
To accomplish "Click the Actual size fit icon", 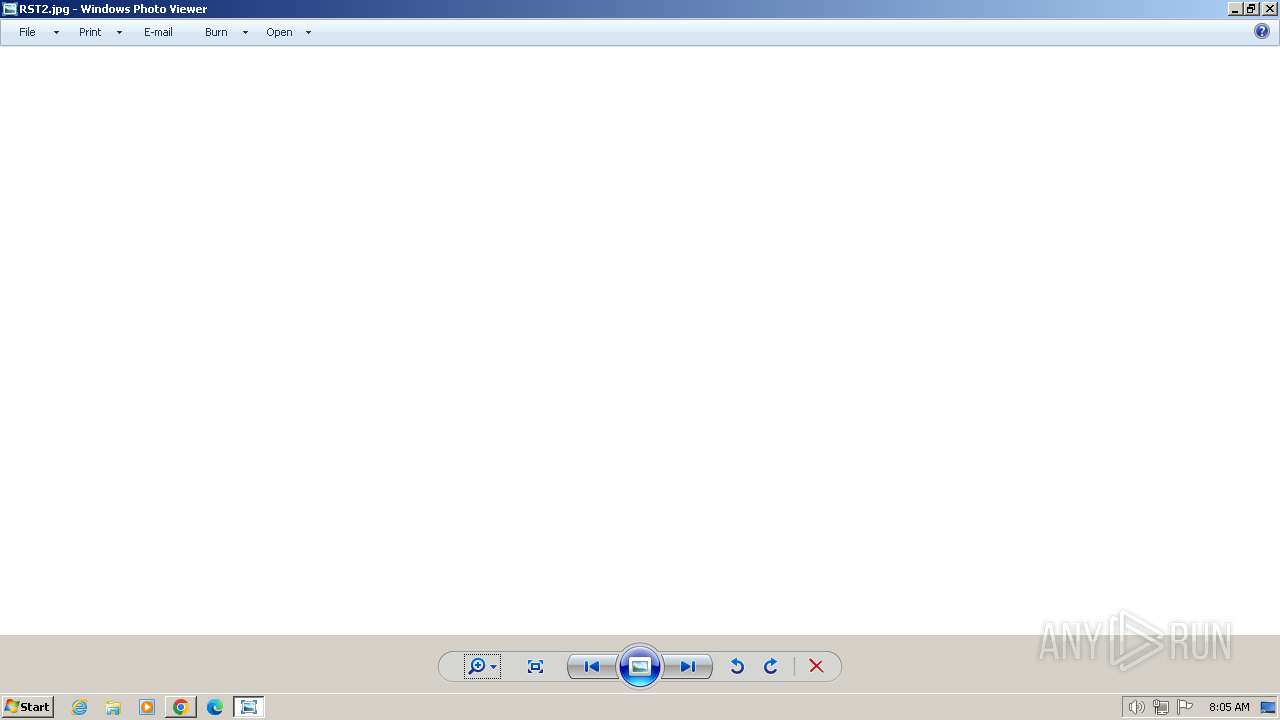I will pos(535,666).
